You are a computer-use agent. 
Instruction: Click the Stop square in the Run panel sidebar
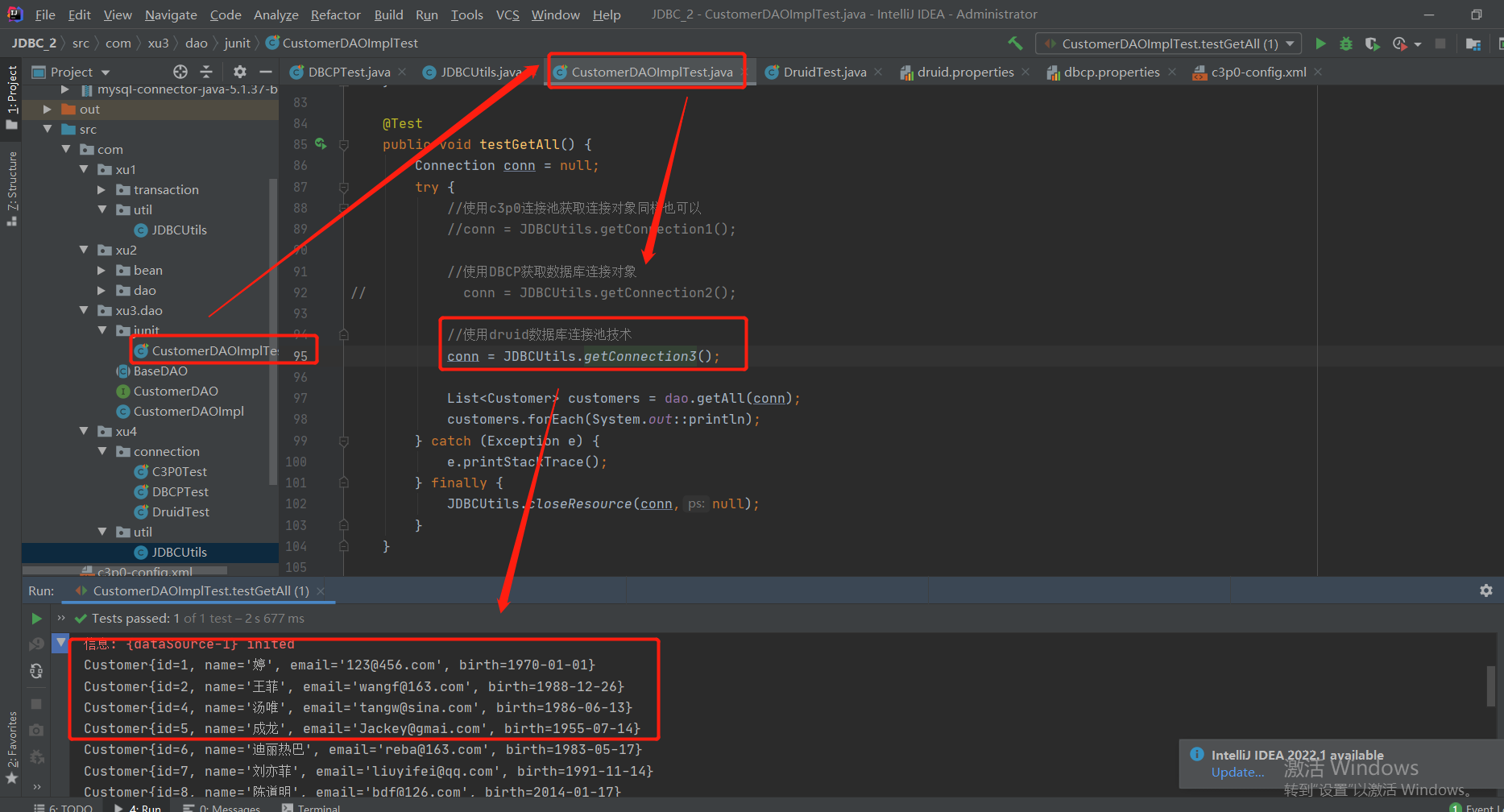coord(36,704)
